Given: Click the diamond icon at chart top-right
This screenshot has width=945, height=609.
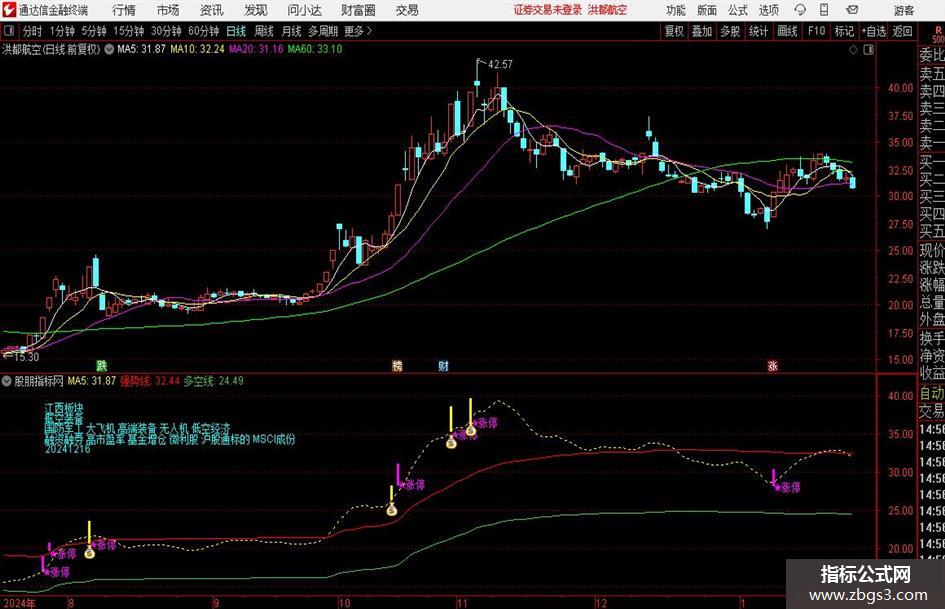Looking at the screenshot, I should [x=853, y=50].
